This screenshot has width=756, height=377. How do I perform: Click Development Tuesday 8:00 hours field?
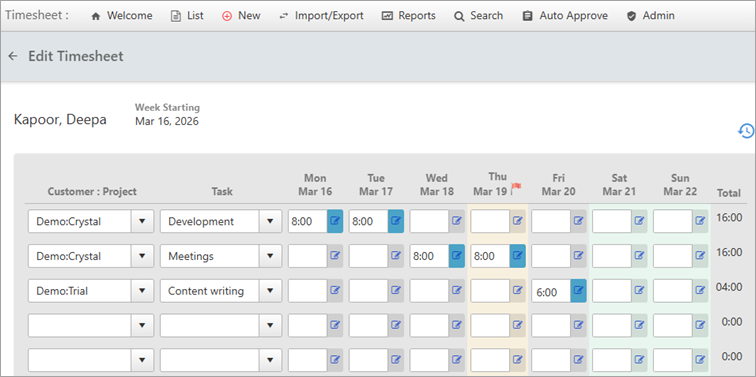click(x=369, y=221)
